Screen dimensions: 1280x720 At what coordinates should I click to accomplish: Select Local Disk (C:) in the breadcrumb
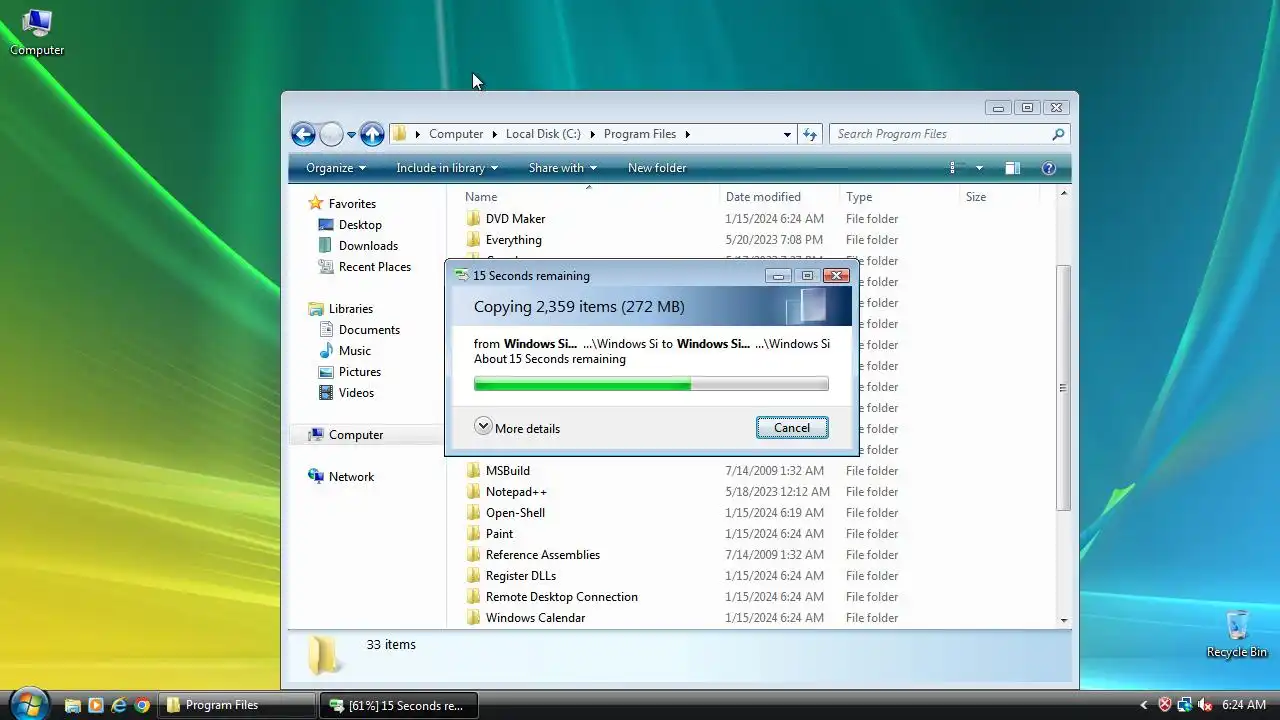(x=543, y=134)
